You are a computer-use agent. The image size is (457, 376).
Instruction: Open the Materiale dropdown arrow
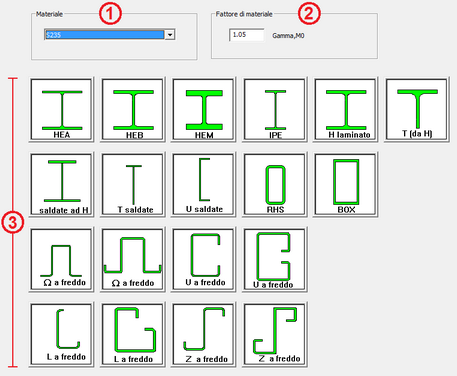point(170,35)
